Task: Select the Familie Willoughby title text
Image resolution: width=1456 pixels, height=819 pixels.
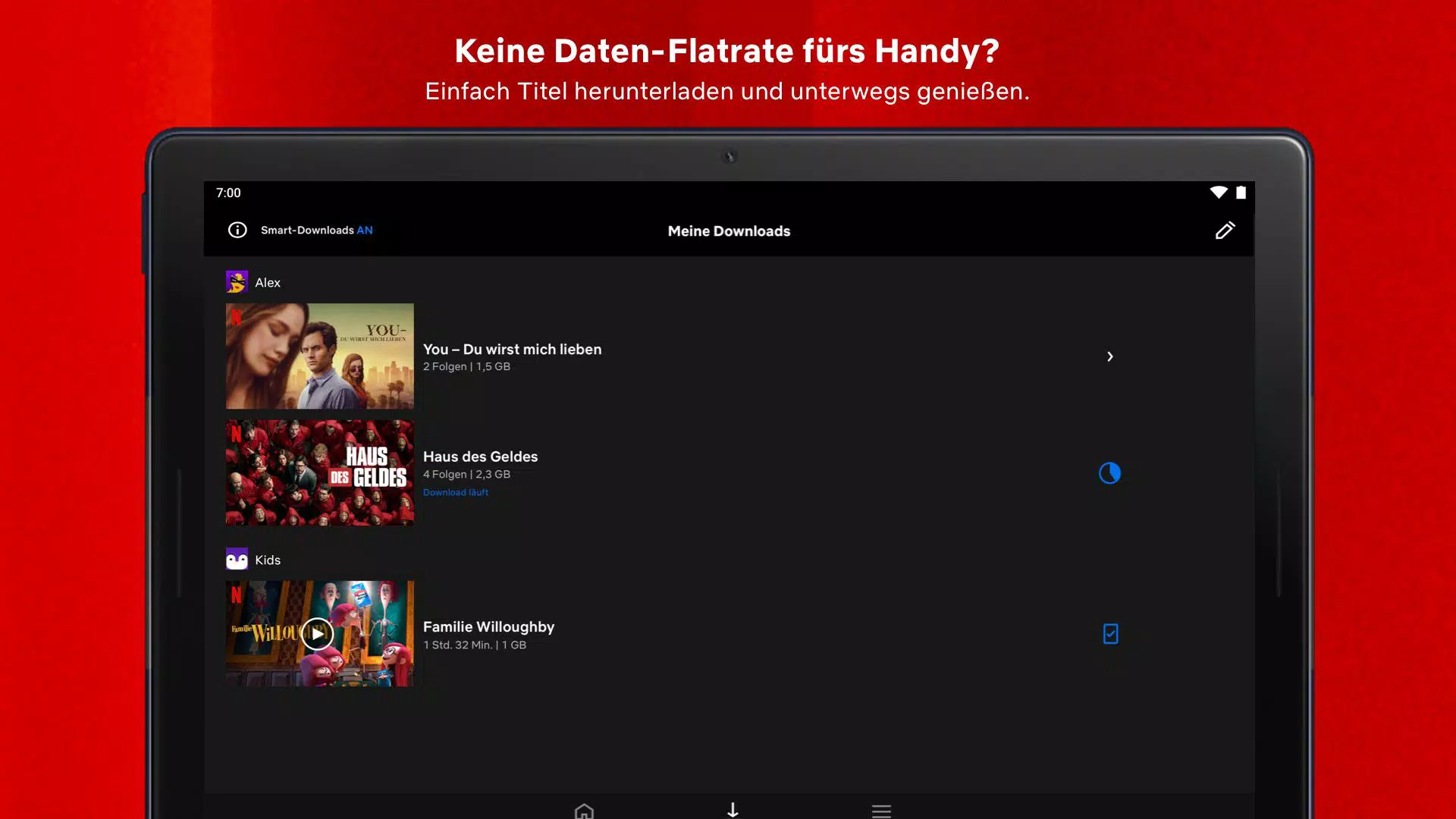Action: coord(488,626)
